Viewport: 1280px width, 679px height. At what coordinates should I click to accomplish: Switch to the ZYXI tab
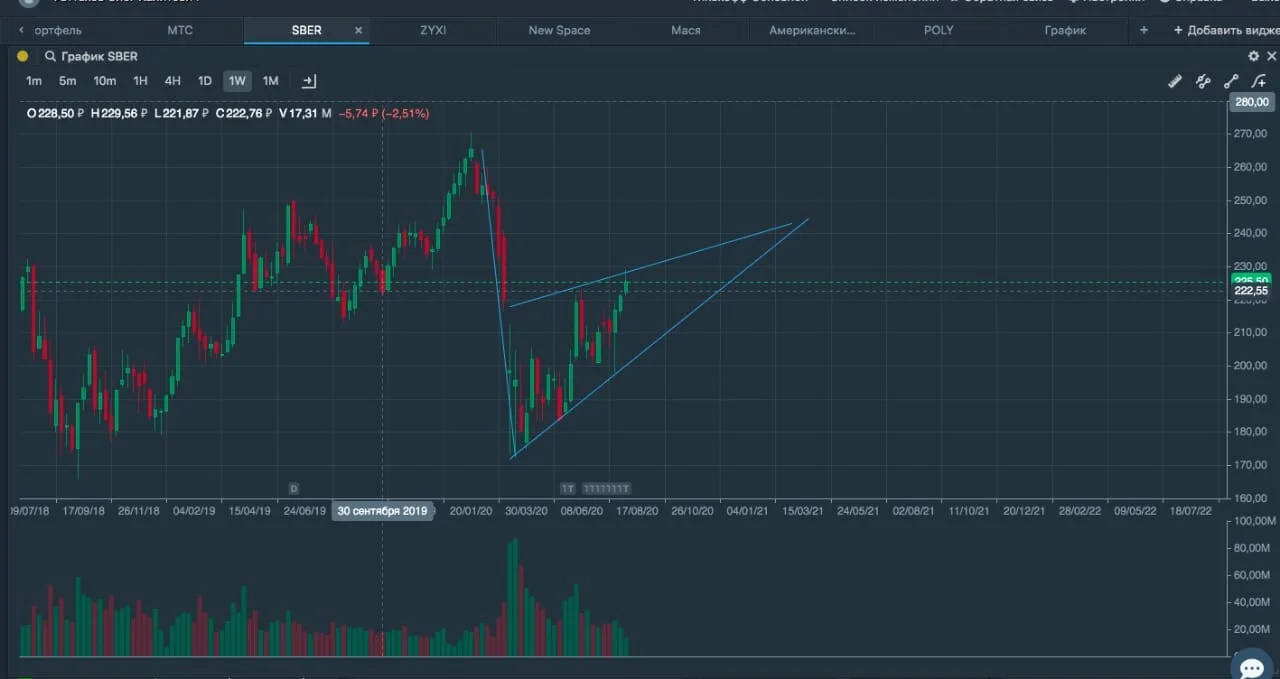[x=433, y=30]
